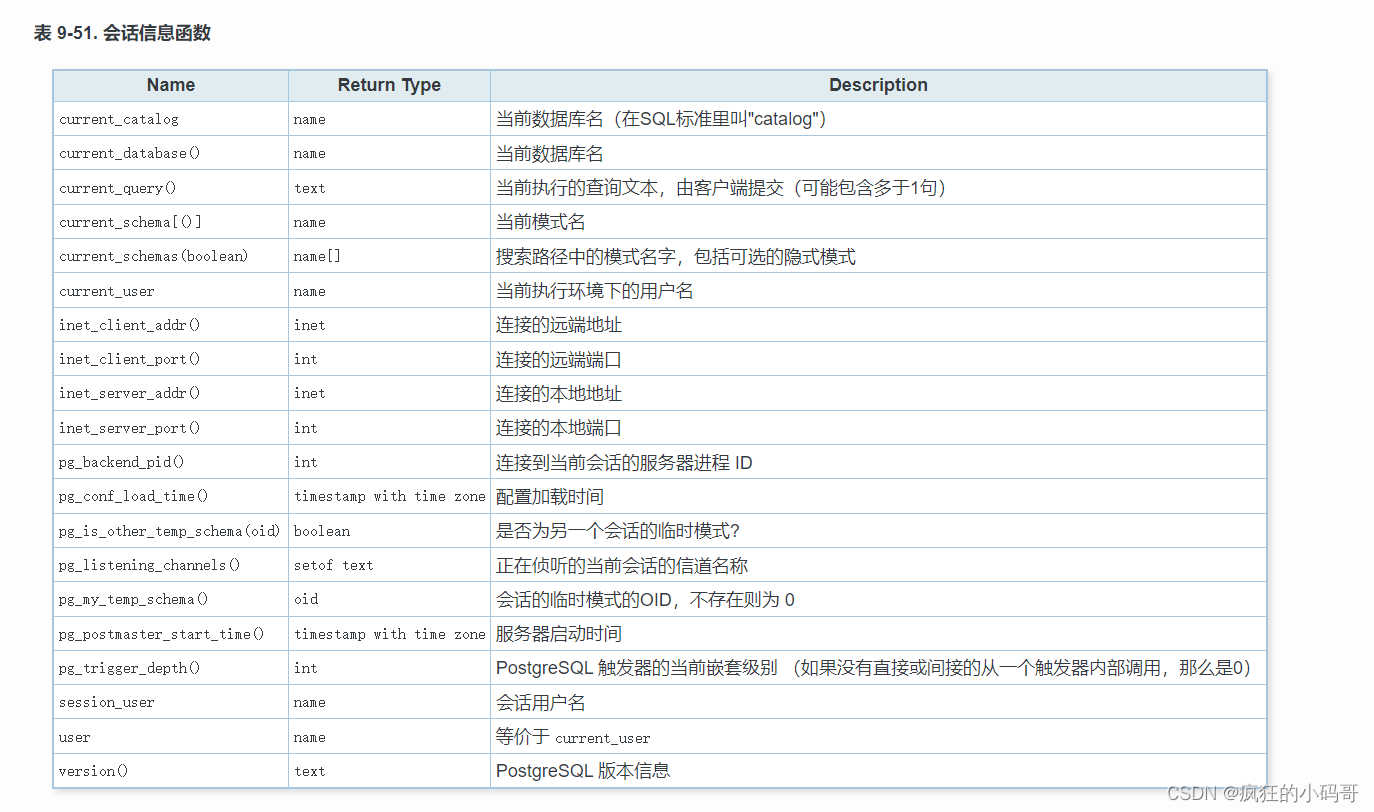1374x812 pixels.
Task: Click description 正在侦听的当前会话的信道名称
Action: pyautogui.click(x=622, y=565)
